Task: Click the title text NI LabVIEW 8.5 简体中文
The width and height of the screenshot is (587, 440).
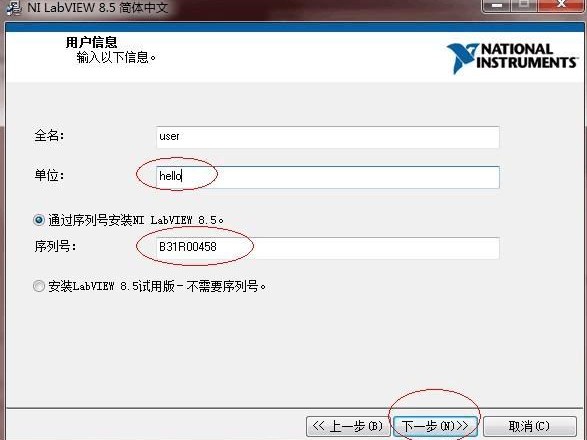Action: pyautogui.click(x=98, y=7)
